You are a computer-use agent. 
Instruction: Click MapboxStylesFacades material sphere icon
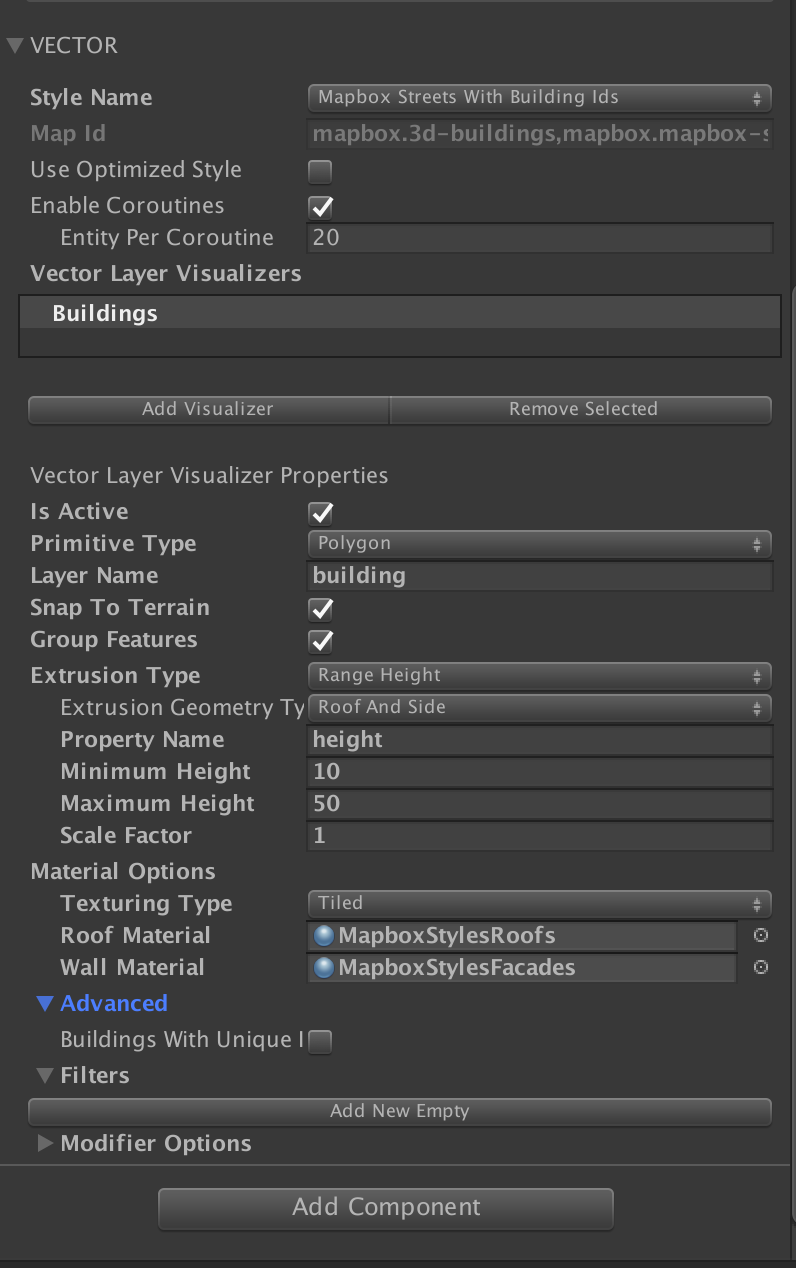[x=324, y=968]
